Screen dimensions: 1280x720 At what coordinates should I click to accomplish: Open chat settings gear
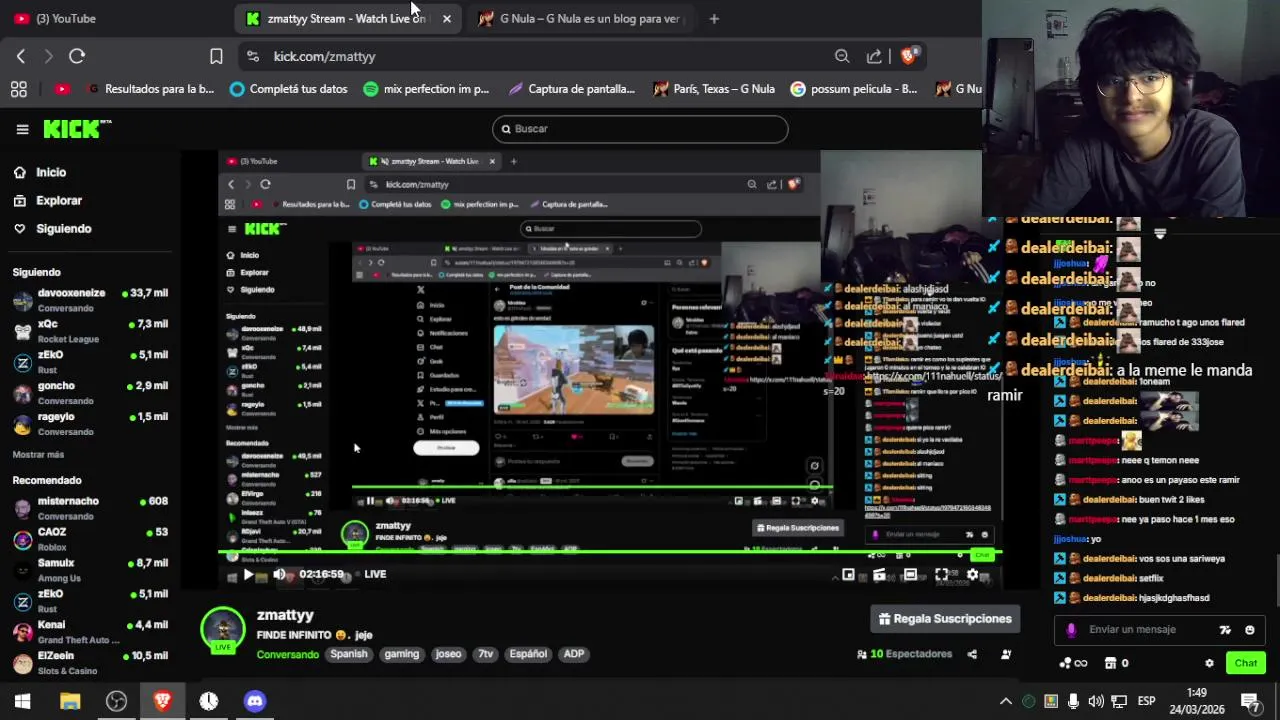pos(1209,663)
